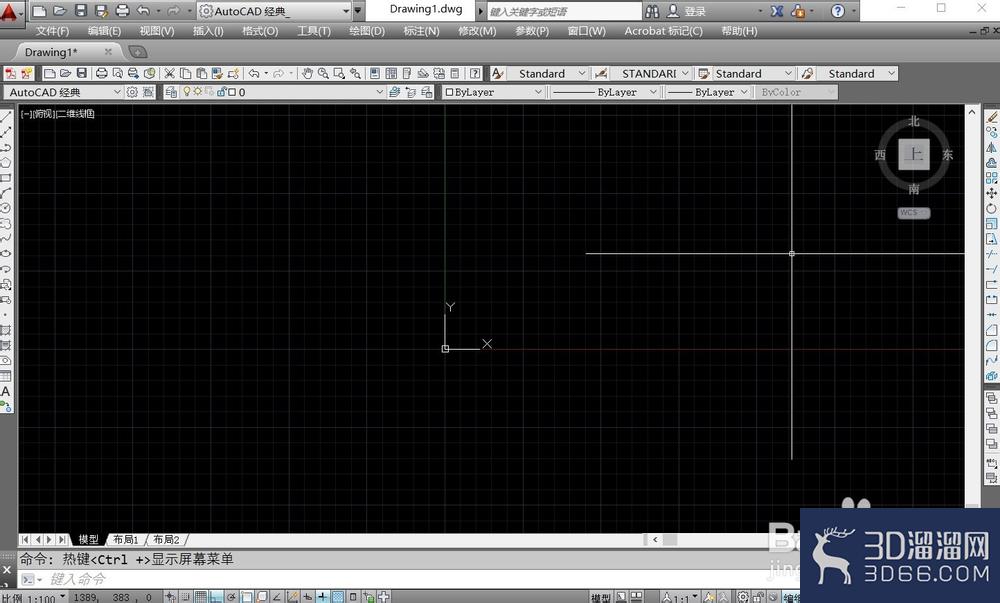
Task: Click the keyword search box in title bar
Action: point(564,11)
